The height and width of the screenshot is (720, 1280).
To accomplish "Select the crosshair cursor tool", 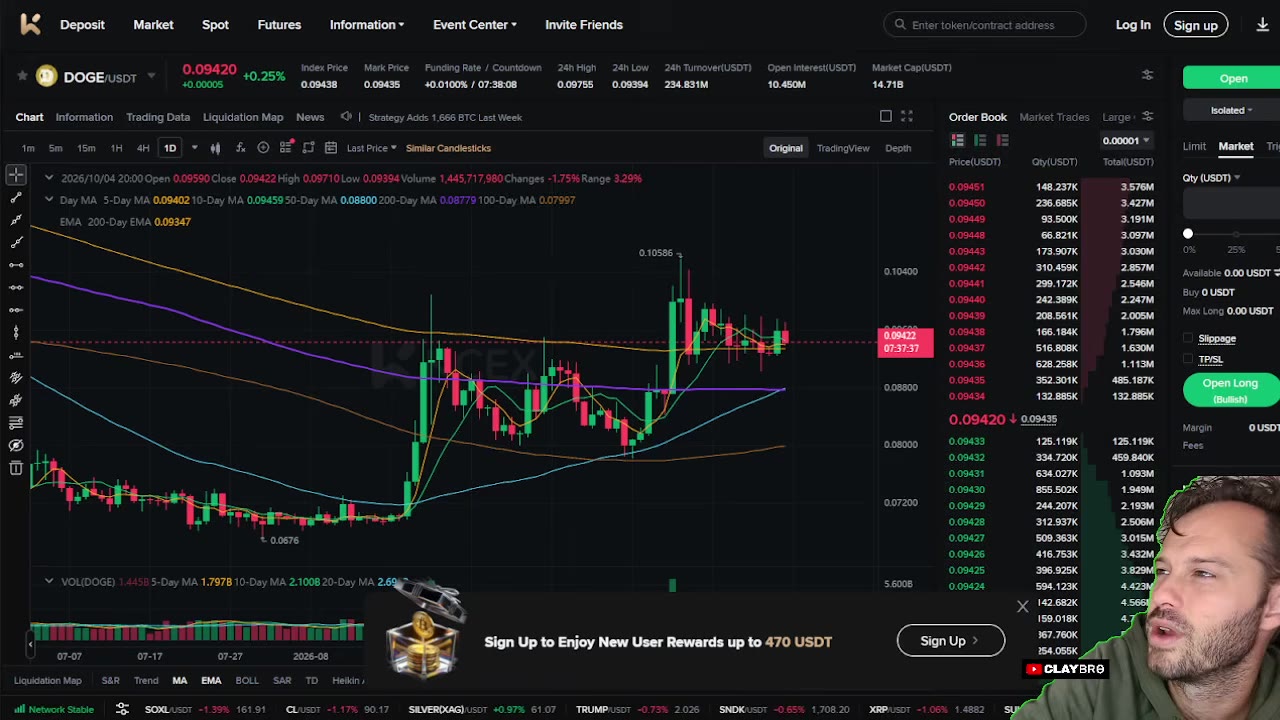I will [x=16, y=176].
